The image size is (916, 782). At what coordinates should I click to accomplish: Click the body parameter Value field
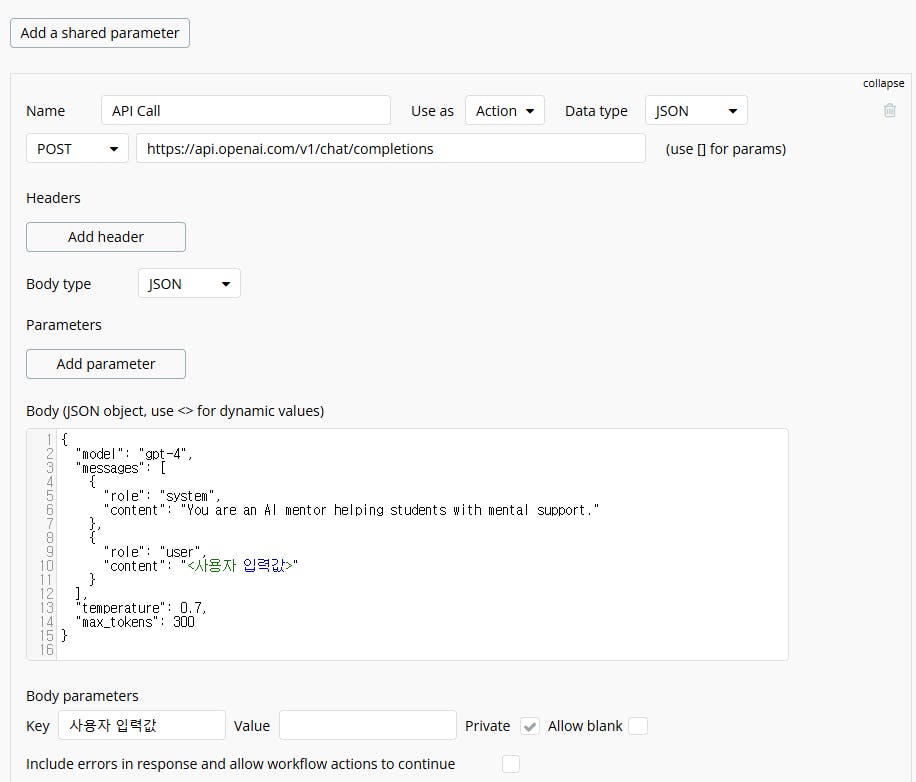point(367,726)
